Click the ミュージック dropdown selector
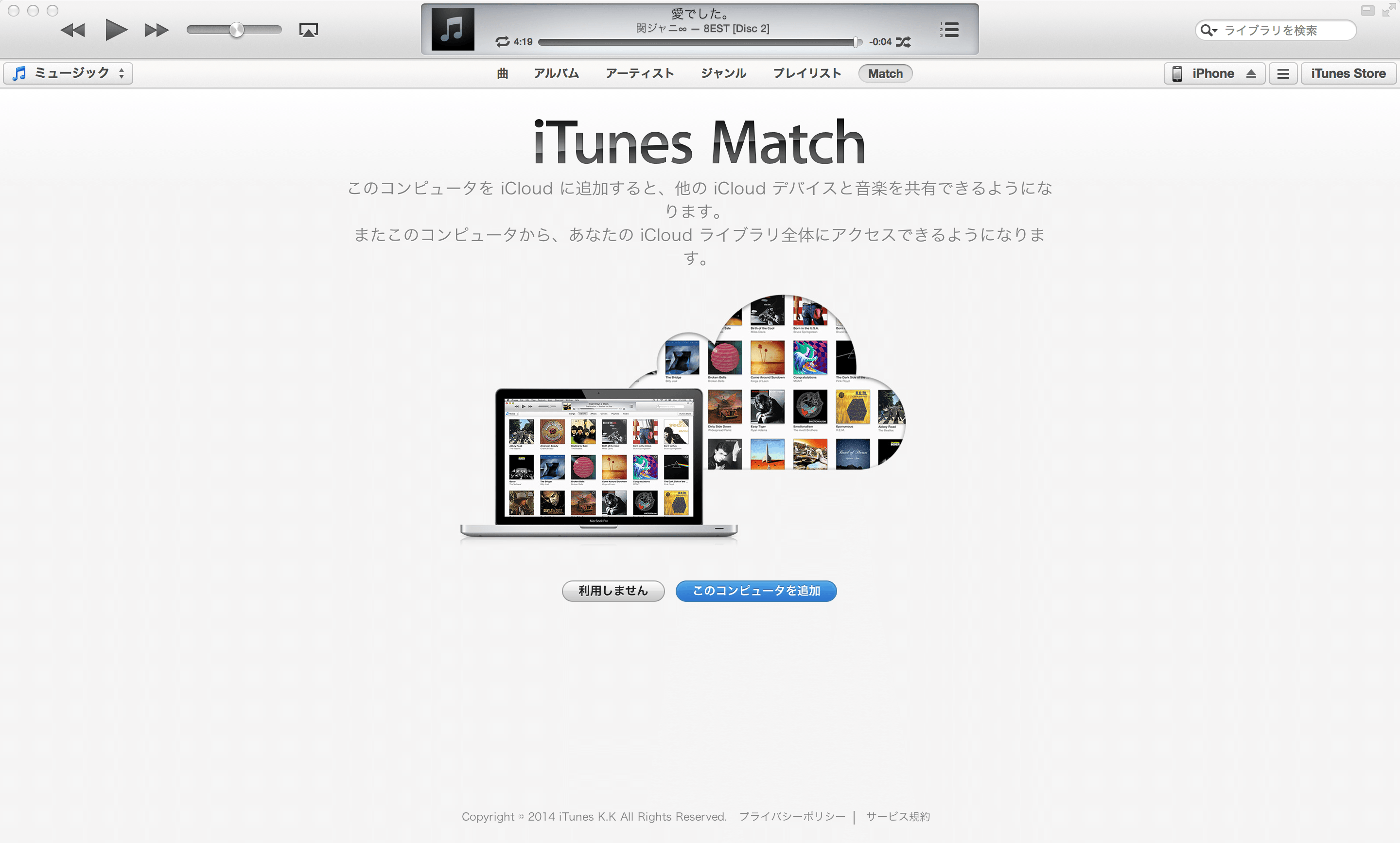1400x843 pixels. click(x=69, y=73)
